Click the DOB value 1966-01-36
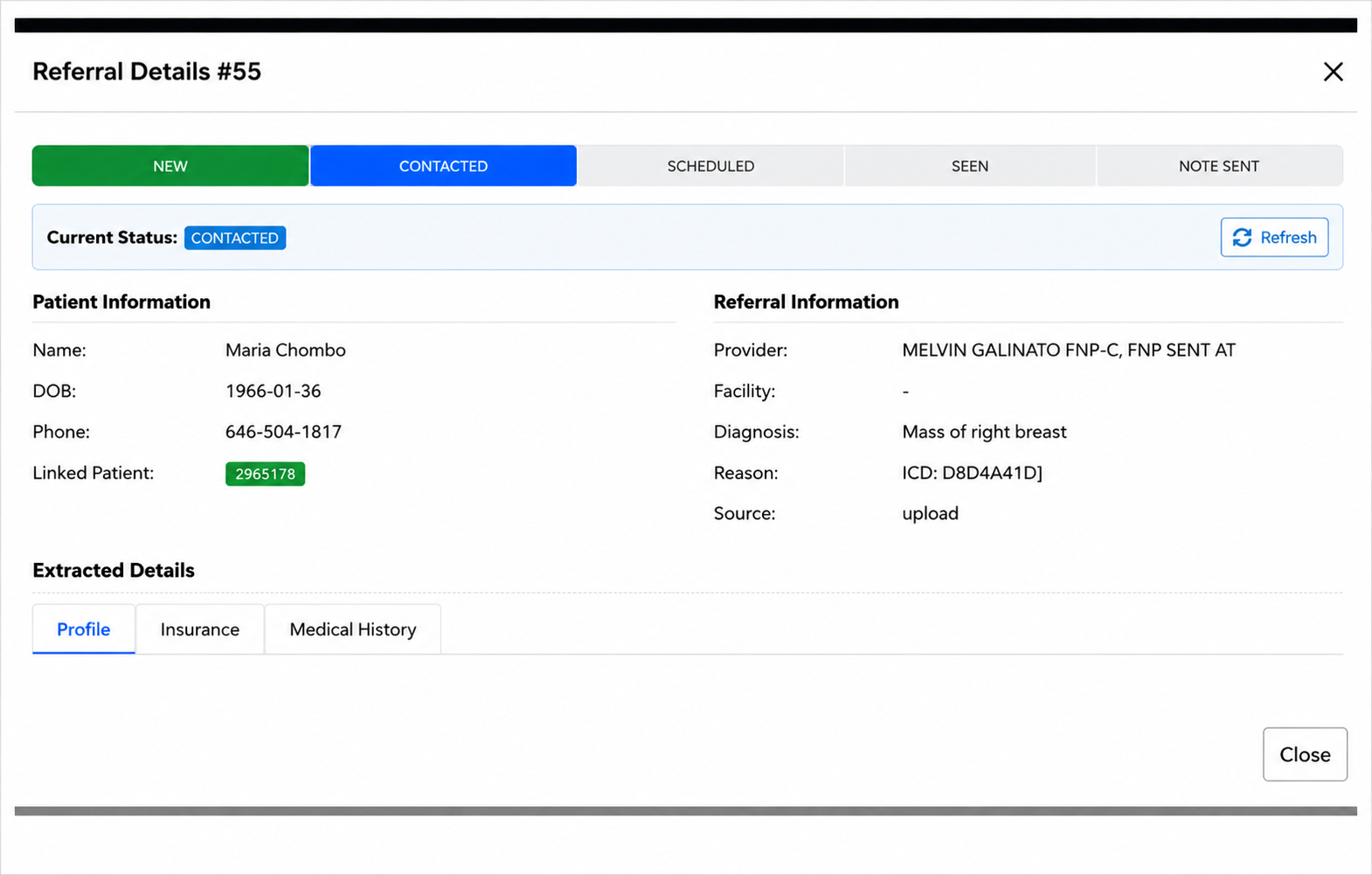Image resolution: width=1372 pixels, height=875 pixels. tap(274, 391)
